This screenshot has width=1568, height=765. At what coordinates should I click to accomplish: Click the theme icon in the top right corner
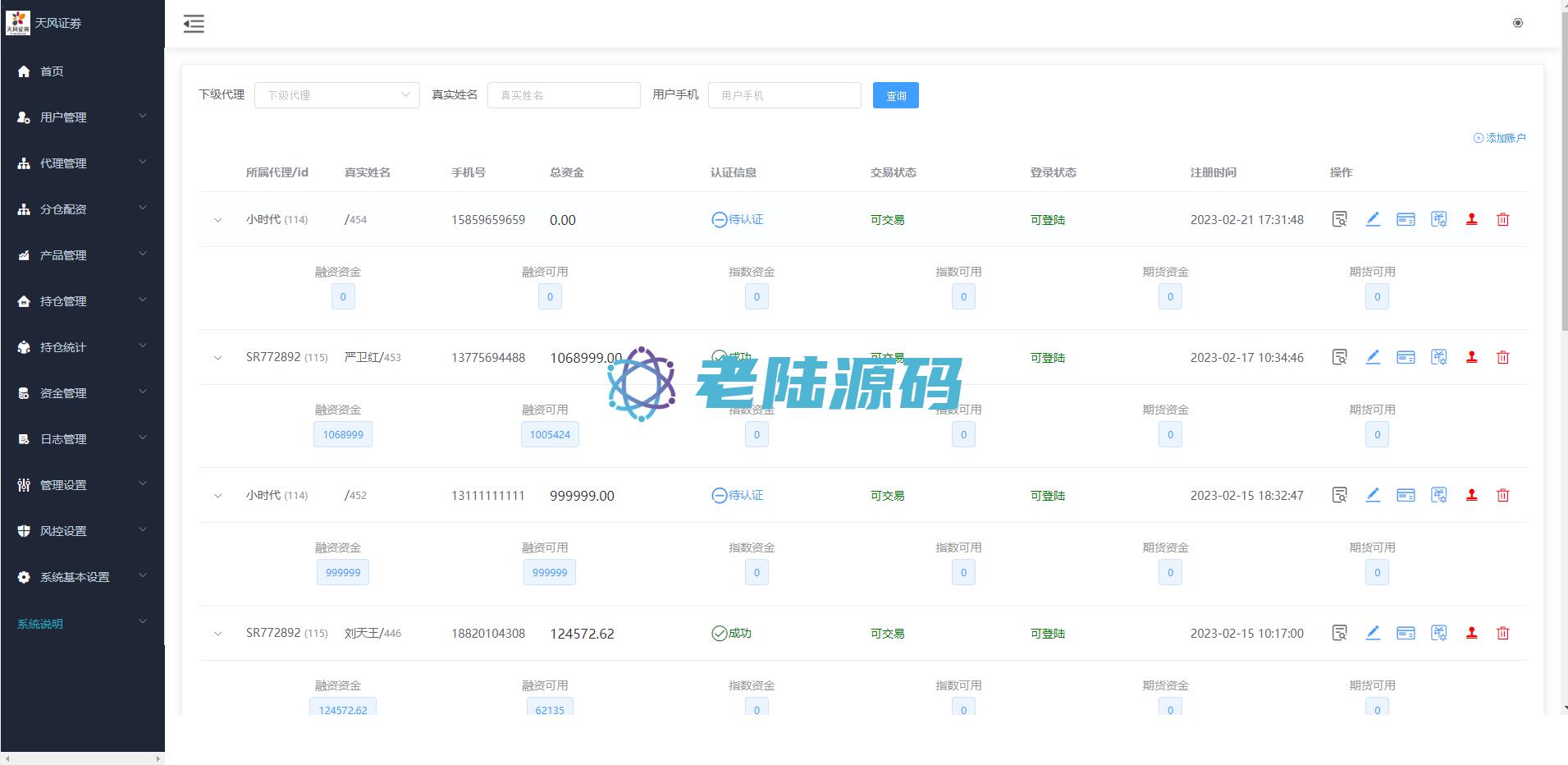(x=1517, y=23)
